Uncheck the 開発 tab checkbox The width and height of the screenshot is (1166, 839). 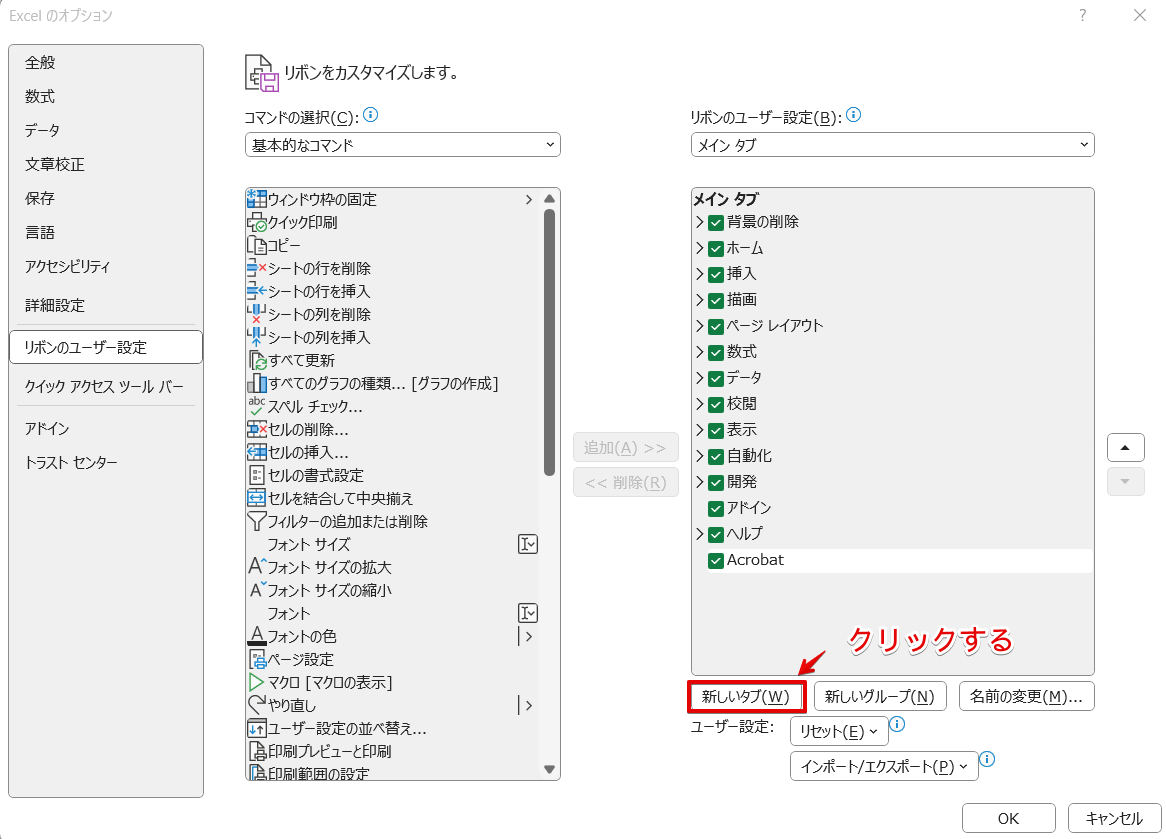[x=715, y=482]
